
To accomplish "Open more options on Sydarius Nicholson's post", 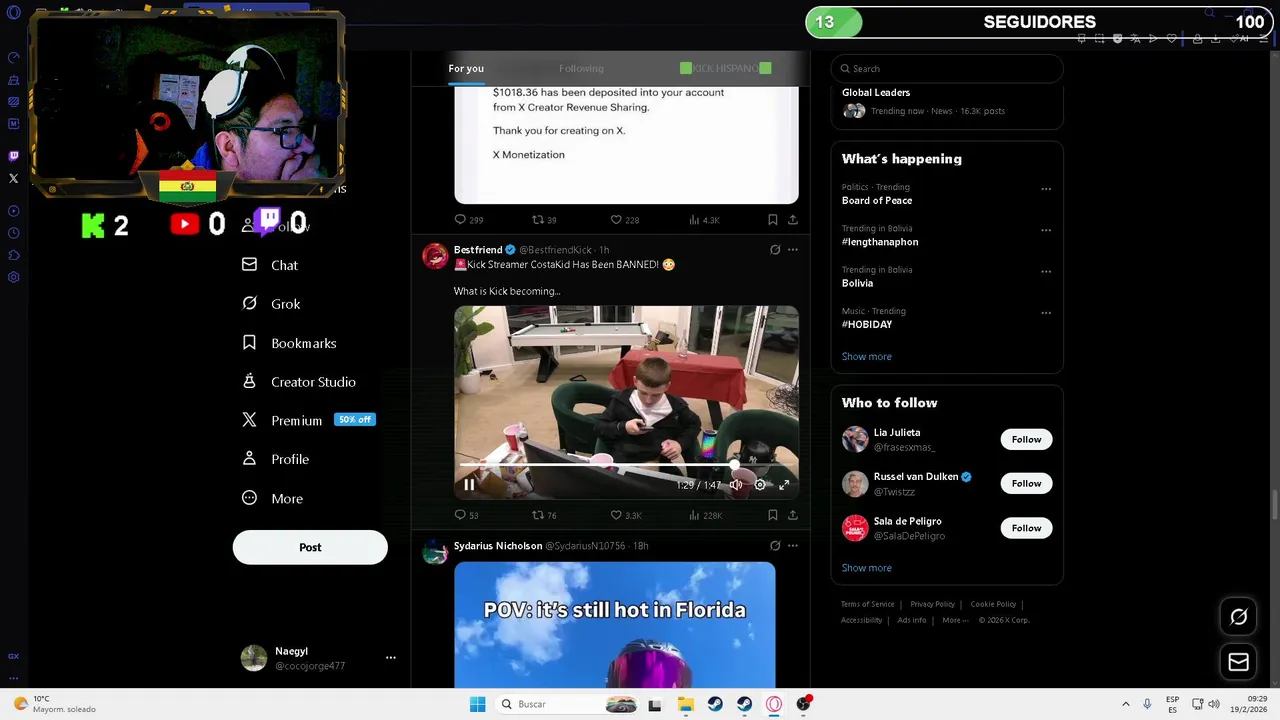I will coord(793,546).
